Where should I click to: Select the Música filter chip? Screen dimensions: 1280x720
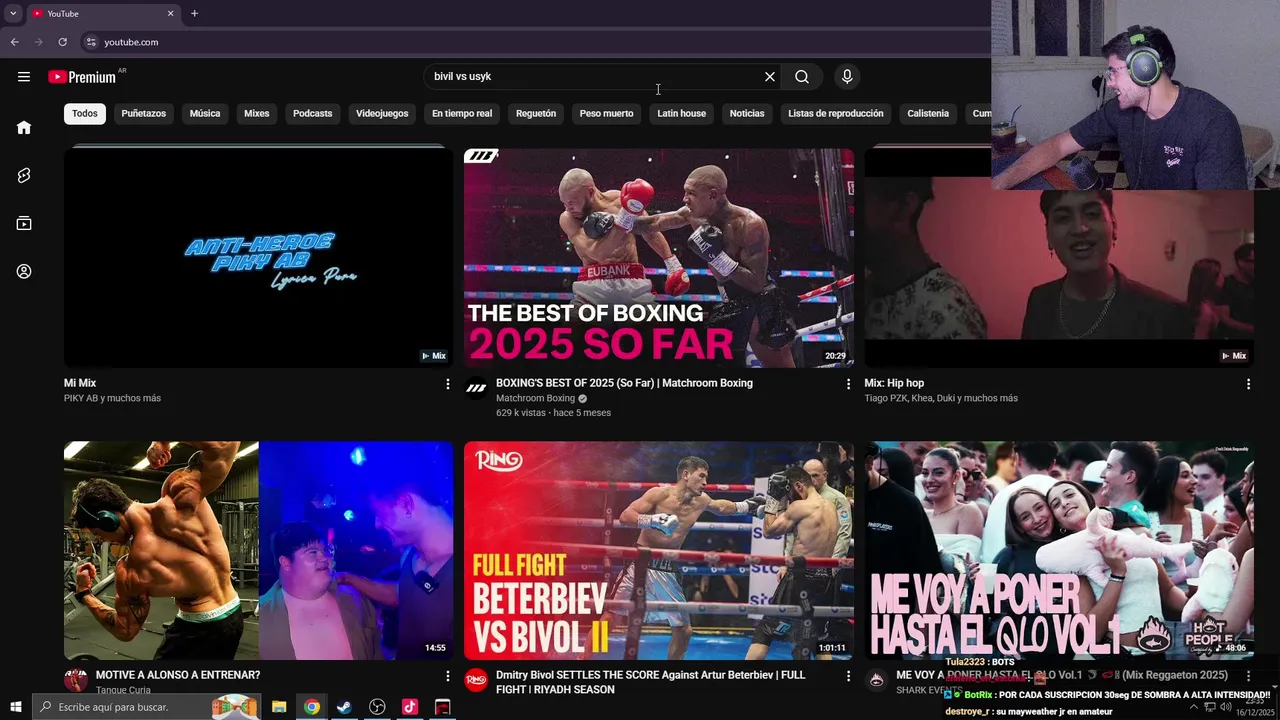(205, 113)
